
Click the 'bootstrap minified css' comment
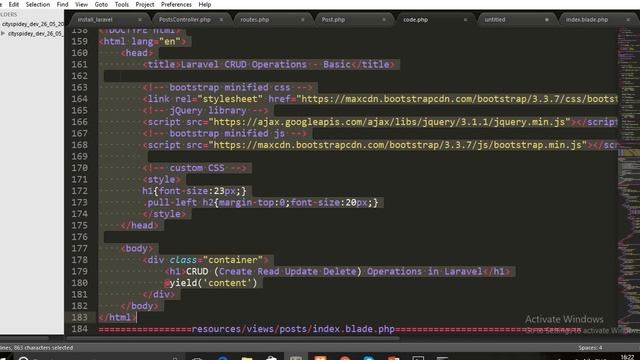click(x=227, y=87)
